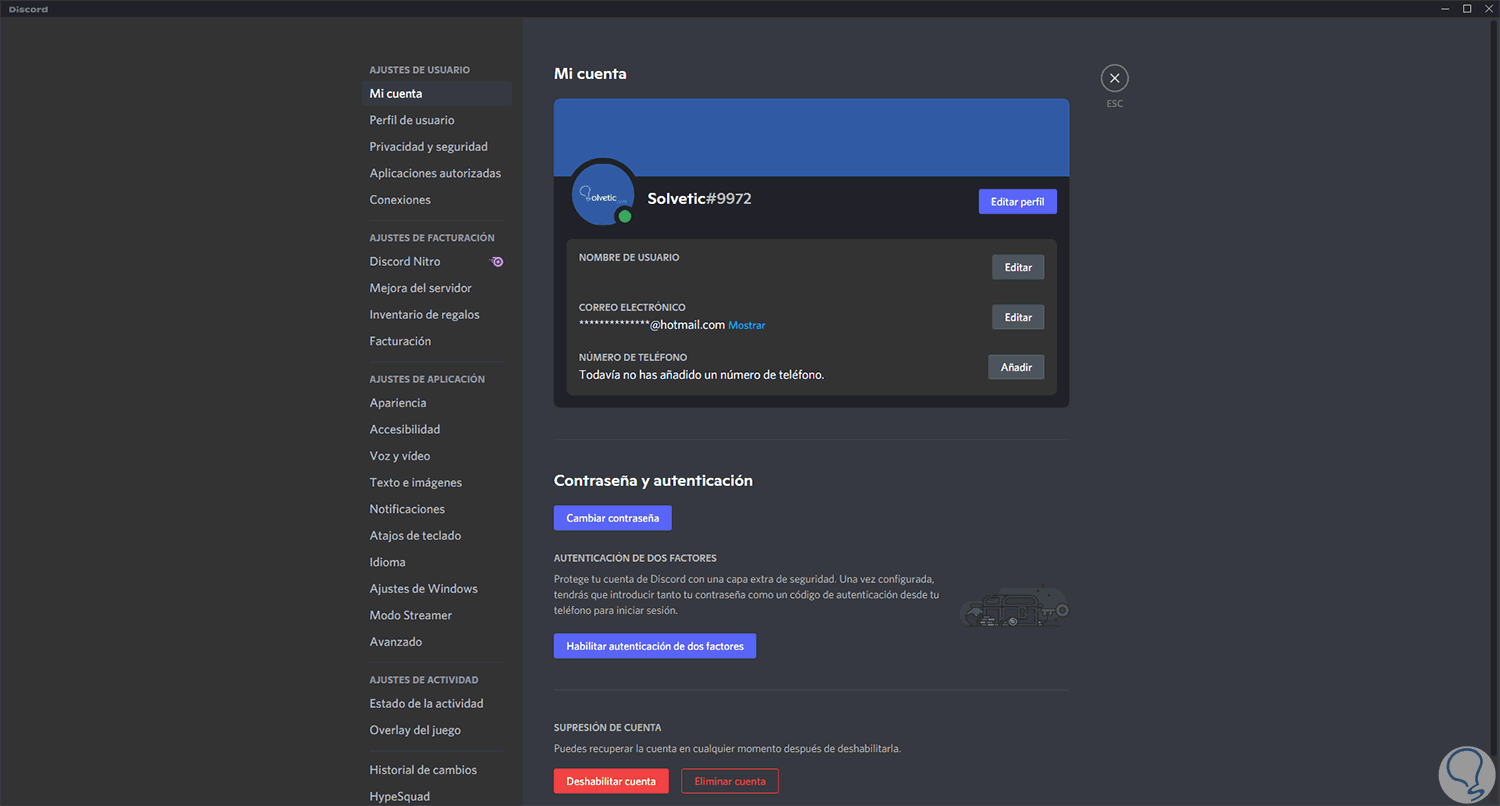This screenshot has width=1500, height=806.
Task: Click the Eliminar cuenta button
Action: pos(730,781)
